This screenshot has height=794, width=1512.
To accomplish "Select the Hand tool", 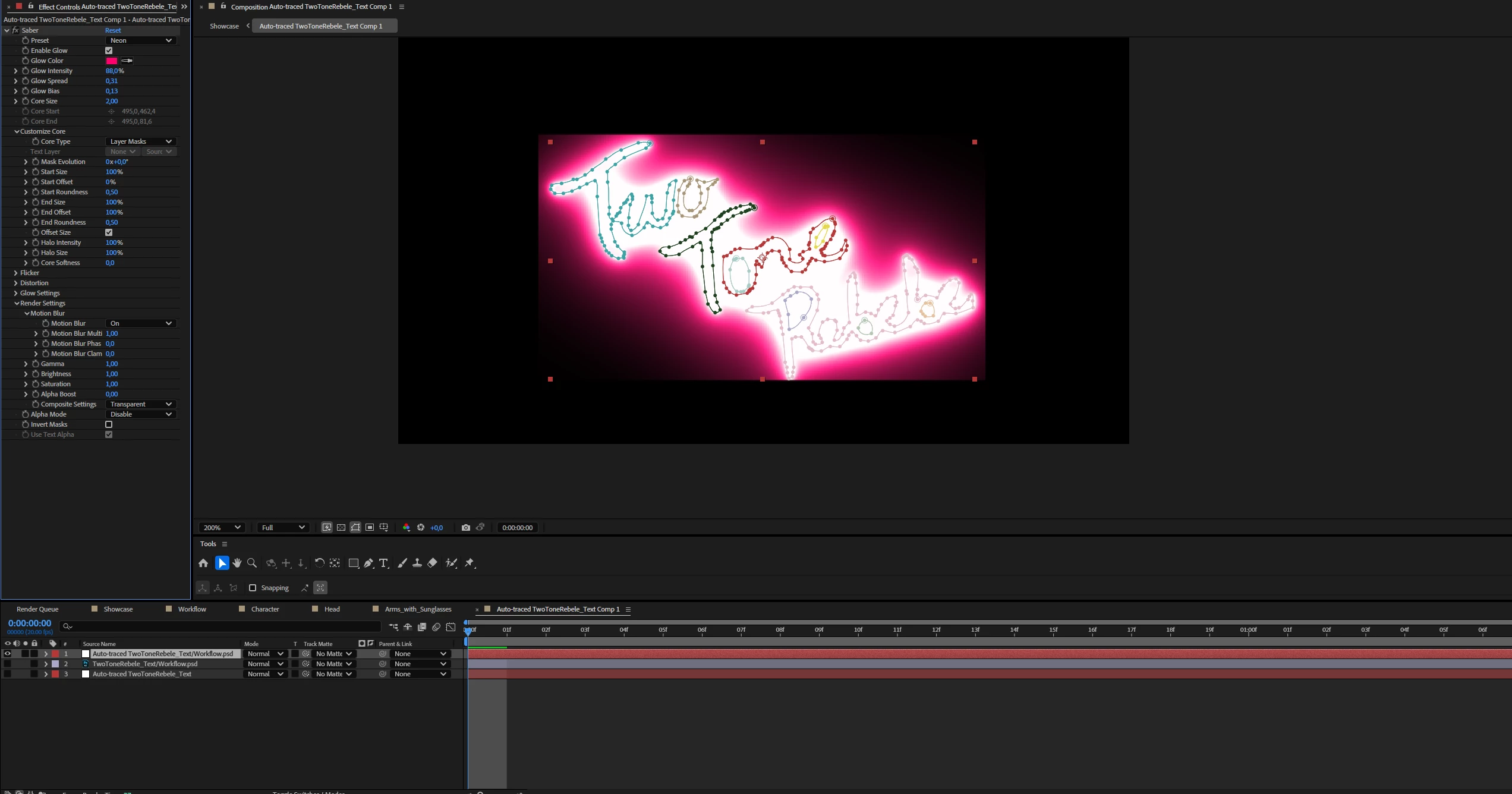I will (x=237, y=563).
